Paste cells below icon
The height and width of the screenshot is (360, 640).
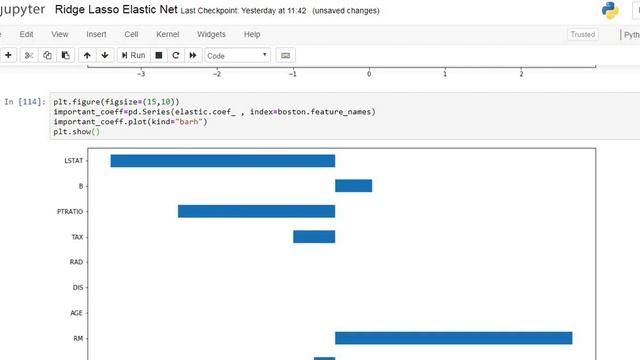[65, 55]
